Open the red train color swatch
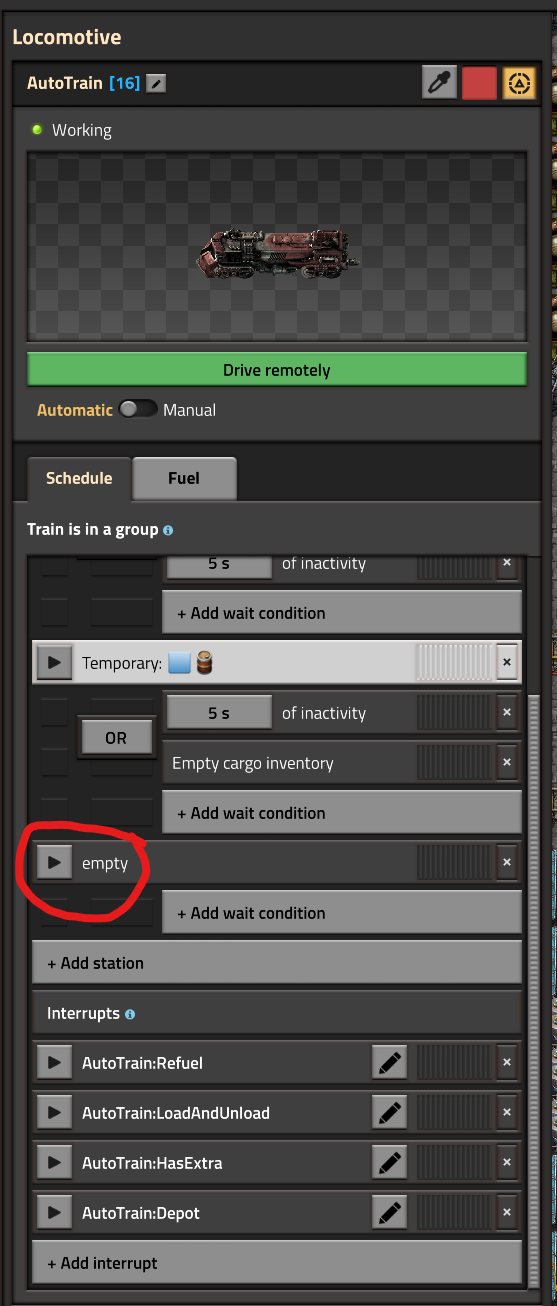This screenshot has width=557, height=1306. pyautogui.click(x=479, y=83)
